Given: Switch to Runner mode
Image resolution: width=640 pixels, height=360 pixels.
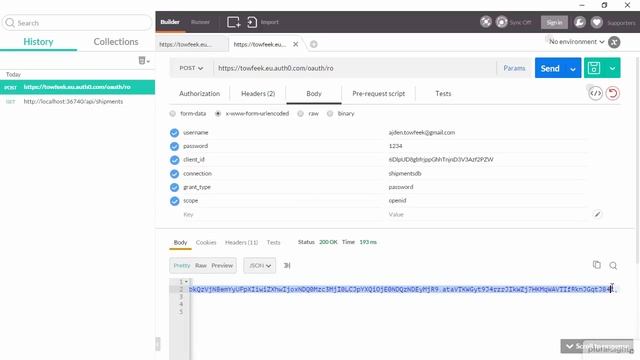Looking at the screenshot, I should point(200,22).
